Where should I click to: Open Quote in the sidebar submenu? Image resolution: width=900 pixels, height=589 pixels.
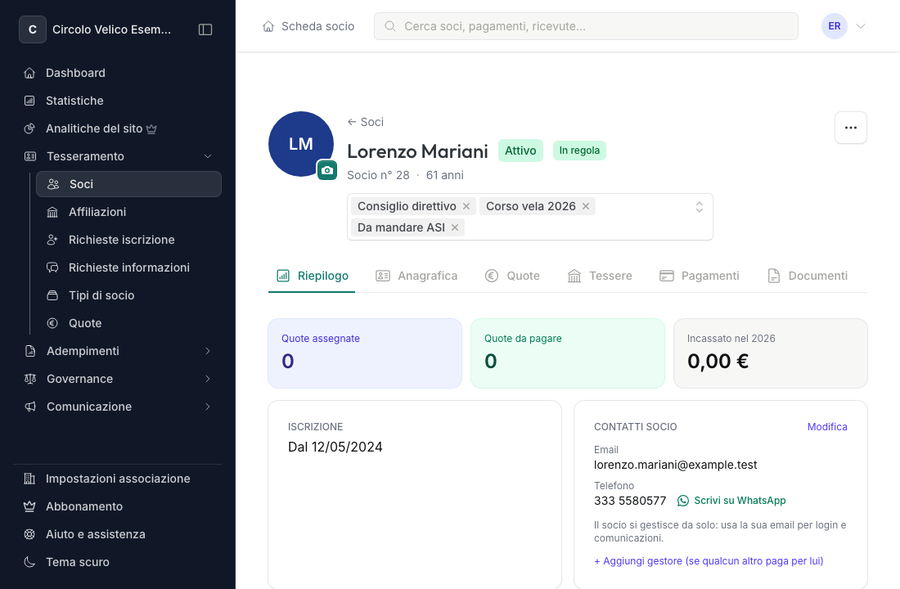(x=129, y=323)
